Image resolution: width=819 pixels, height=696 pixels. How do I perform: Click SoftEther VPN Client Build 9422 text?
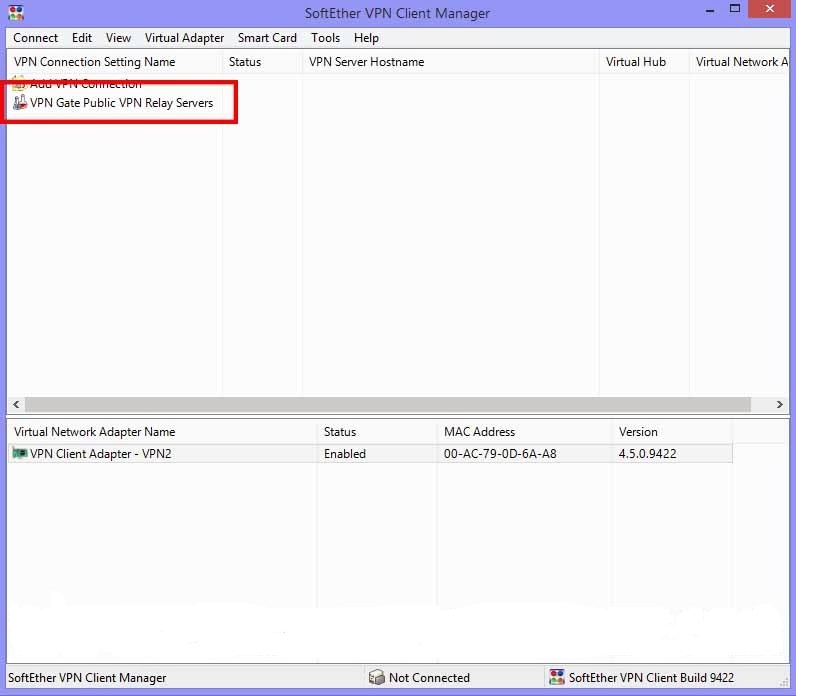coord(651,678)
